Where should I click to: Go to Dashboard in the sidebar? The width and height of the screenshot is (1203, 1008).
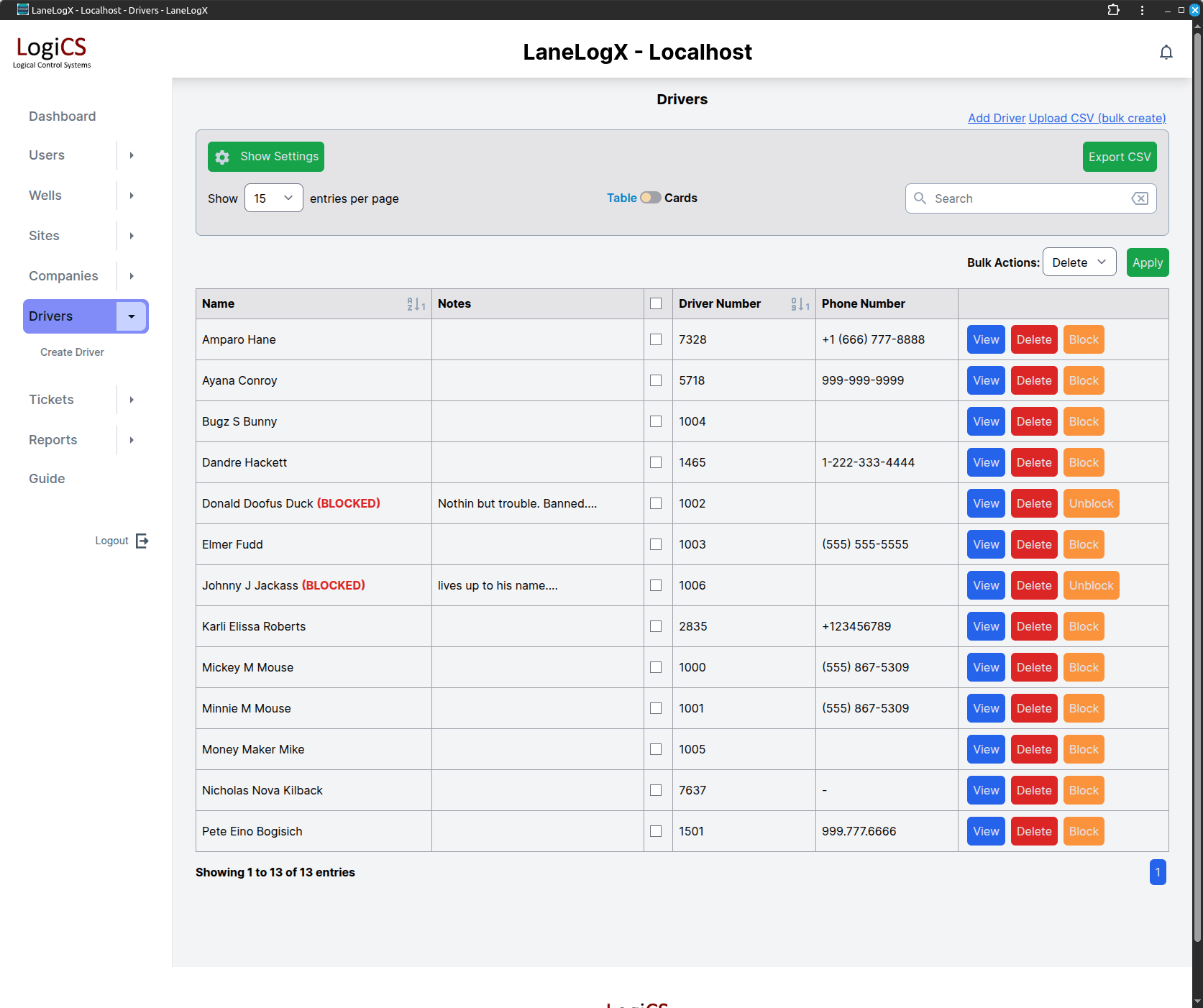click(62, 116)
